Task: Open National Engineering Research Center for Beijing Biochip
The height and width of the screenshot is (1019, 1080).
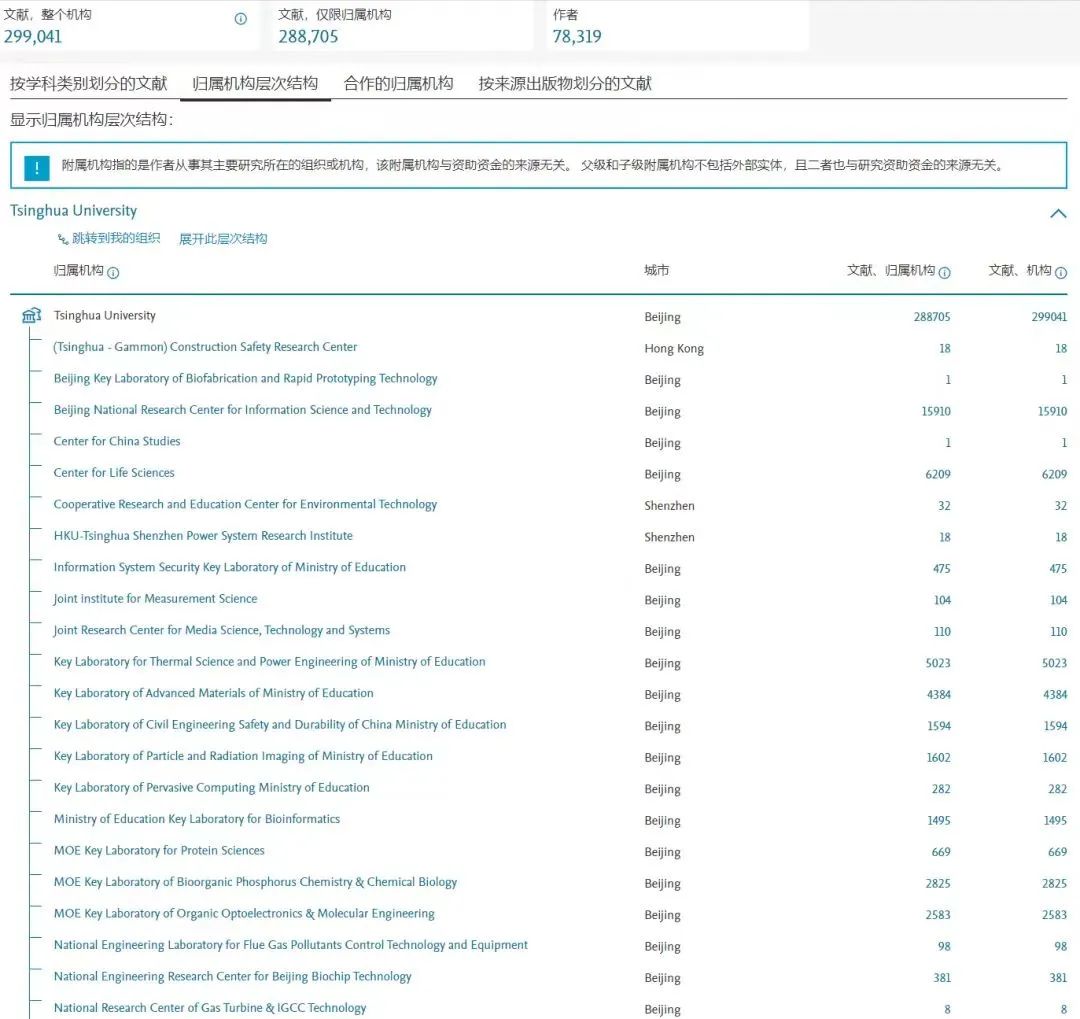Action: [232, 976]
